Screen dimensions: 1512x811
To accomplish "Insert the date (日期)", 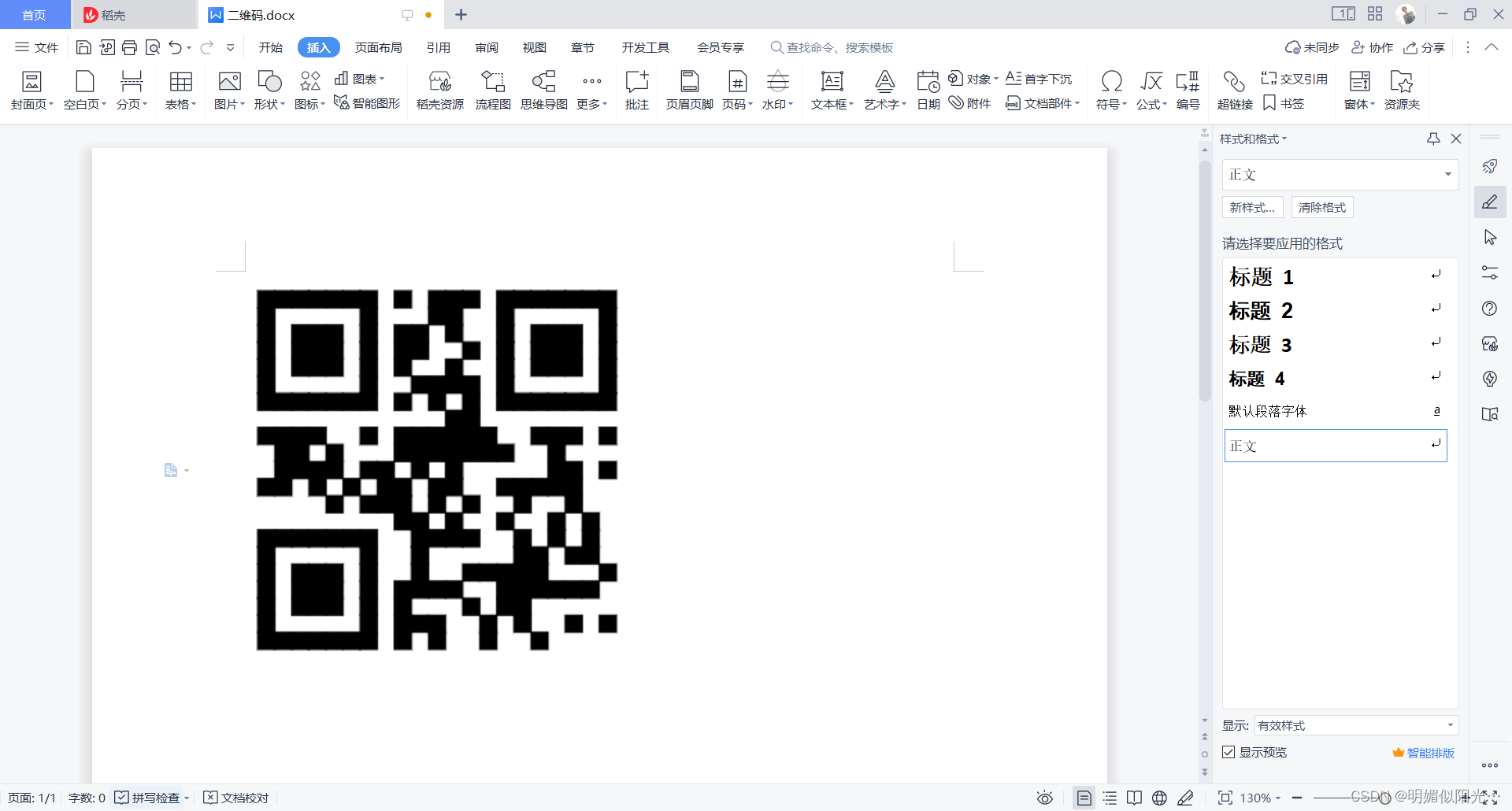I will click(928, 91).
